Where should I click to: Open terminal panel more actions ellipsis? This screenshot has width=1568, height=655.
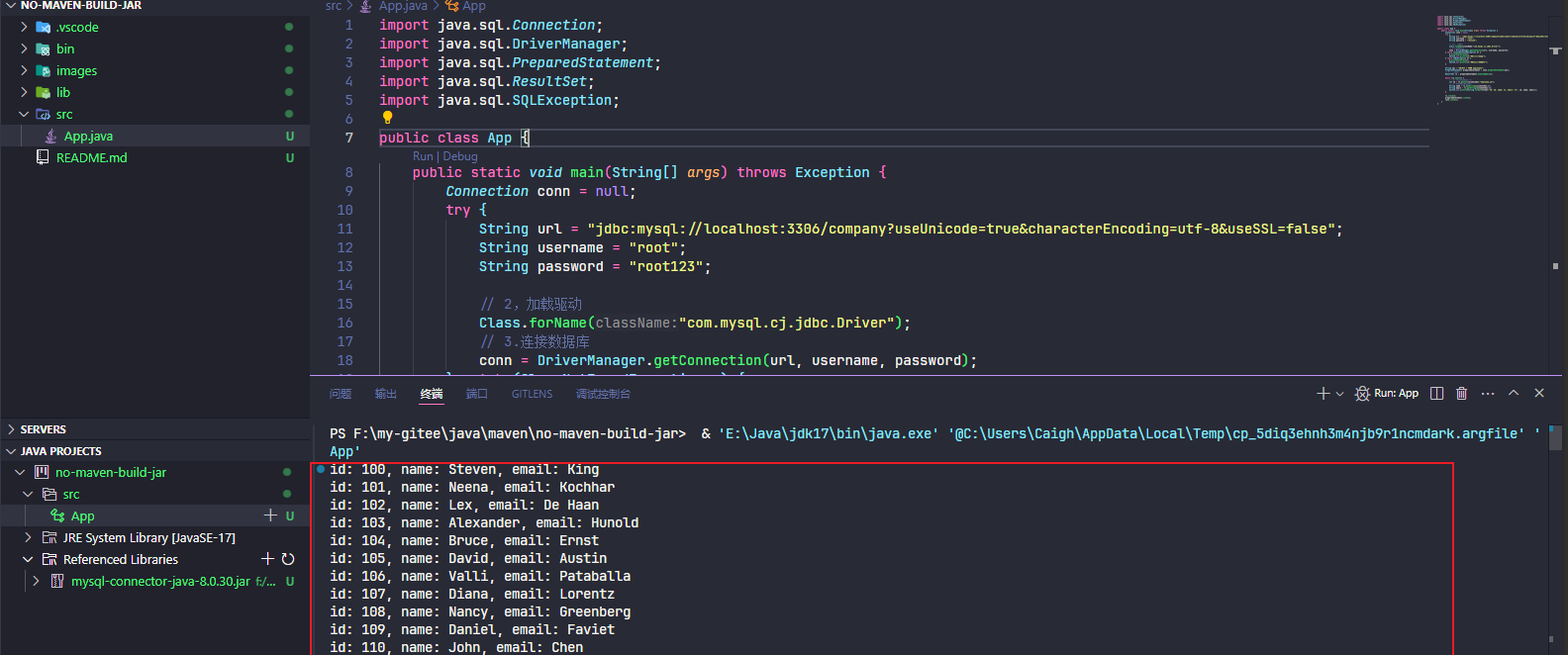coord(1487,394)
